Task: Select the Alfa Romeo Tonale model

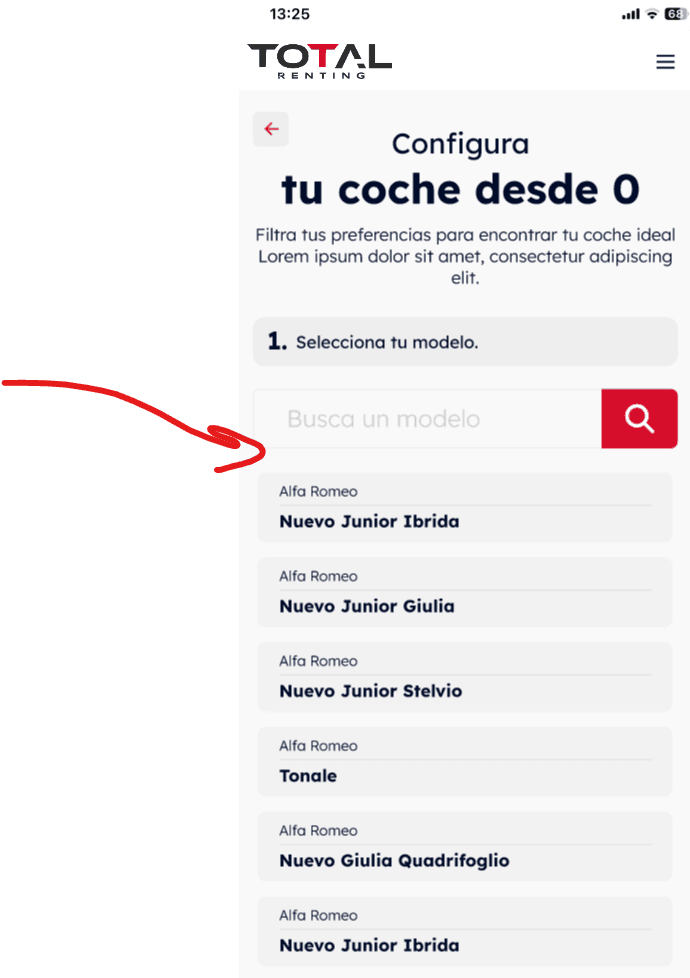Action: click(x=465, y=762)
